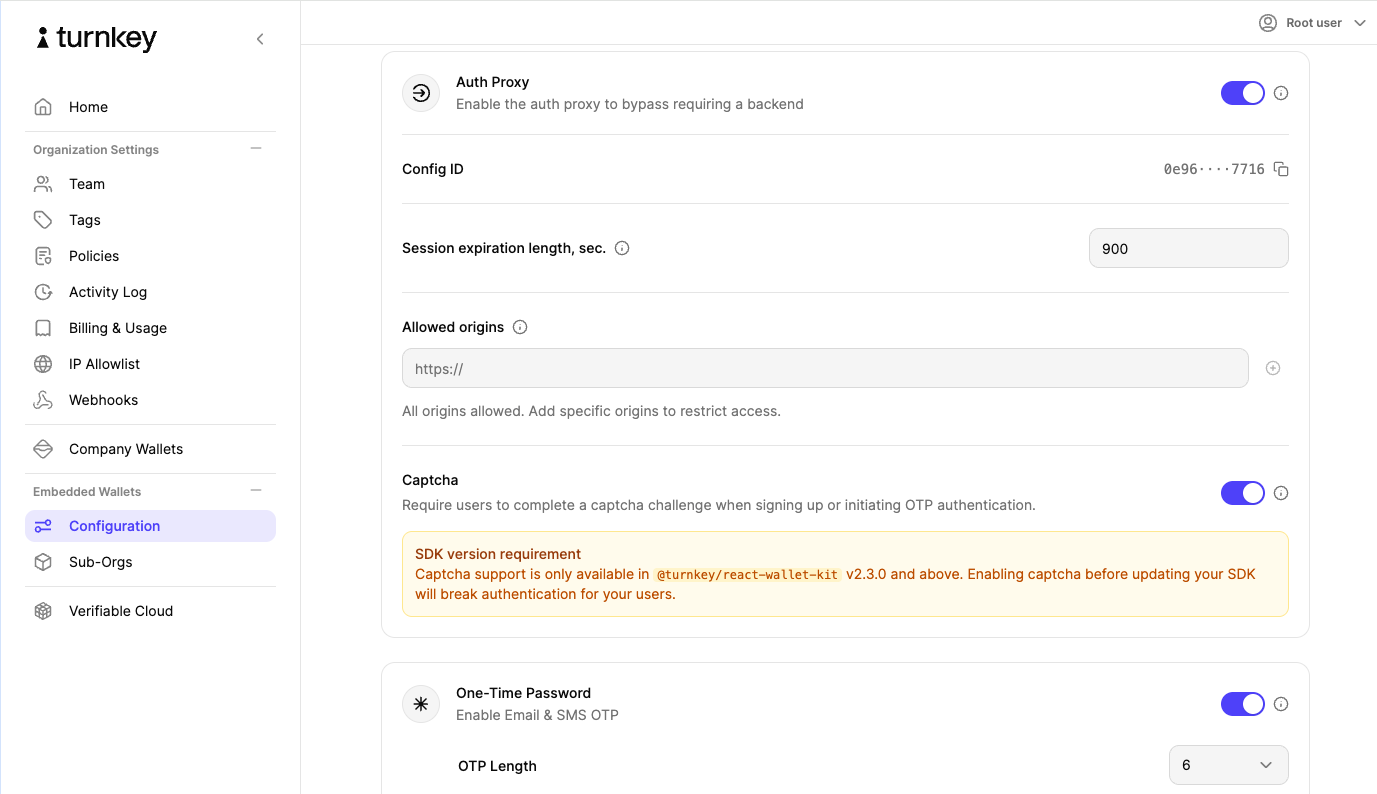Click the "All origins allowed" note
Image resolution: width=1377 pixels, height=794 pixels.
[591, 411]
